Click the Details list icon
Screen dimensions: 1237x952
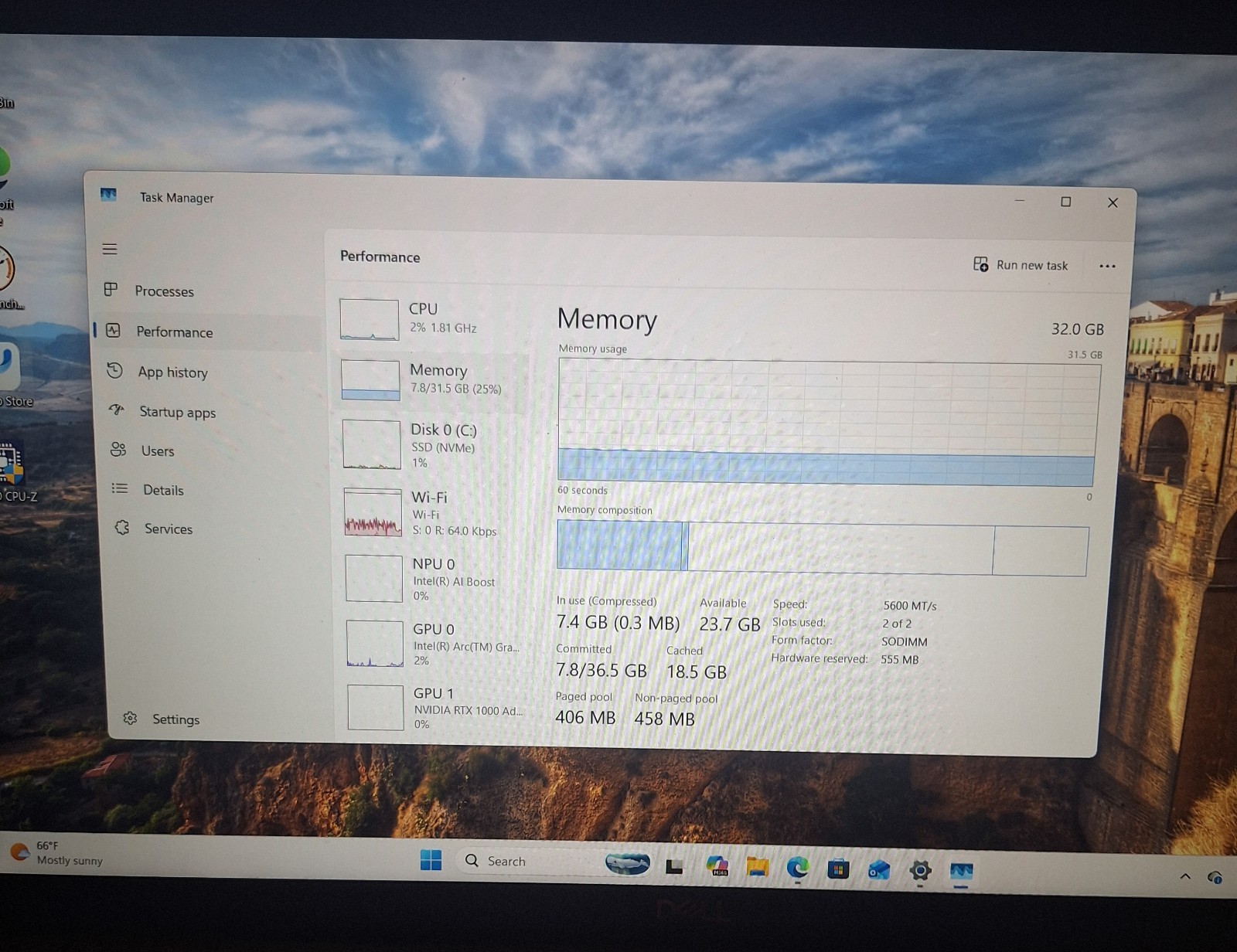tap(120, 488)
